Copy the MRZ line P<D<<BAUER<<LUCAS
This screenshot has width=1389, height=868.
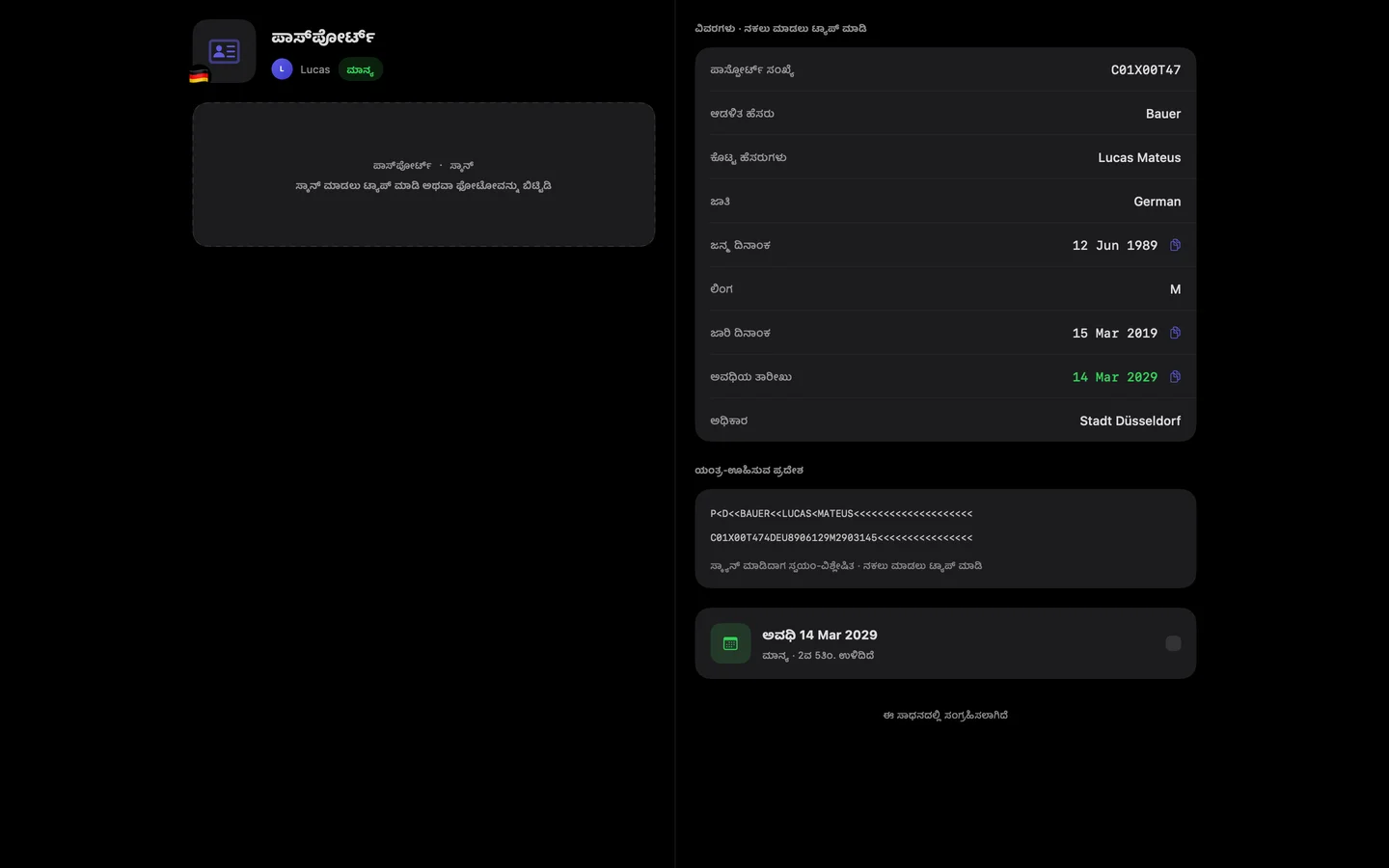click(841, 514)
